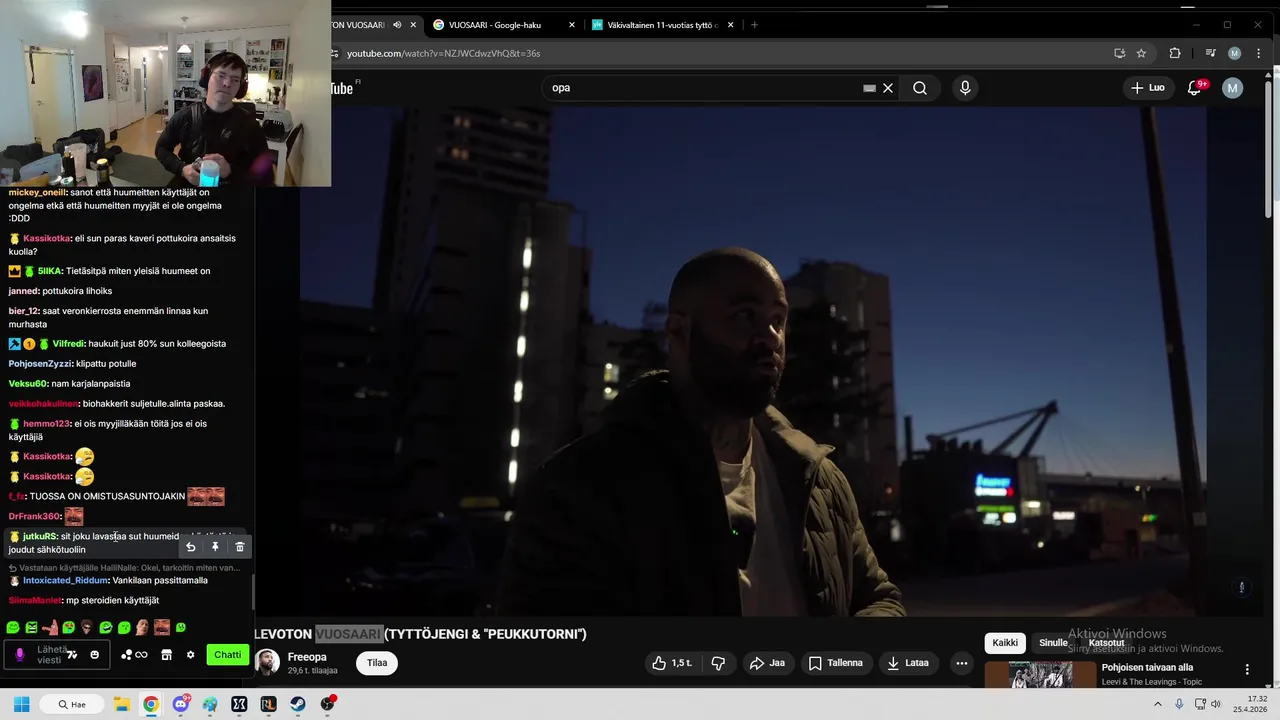
Task: Open options menu for Pohjoisen taivaan alla
Action: tap(1247, 669)
